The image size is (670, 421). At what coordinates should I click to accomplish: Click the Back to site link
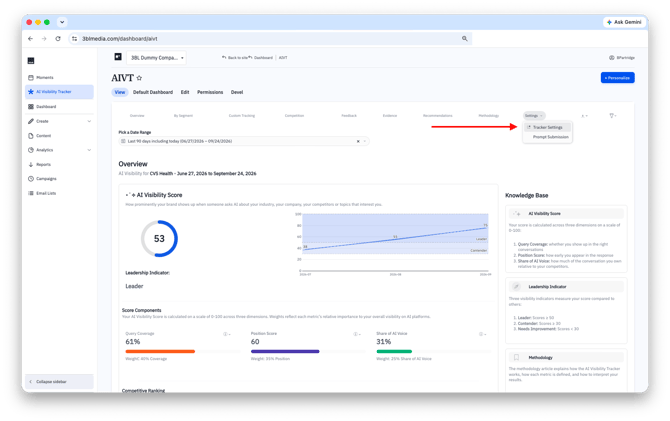click(235, 58)
